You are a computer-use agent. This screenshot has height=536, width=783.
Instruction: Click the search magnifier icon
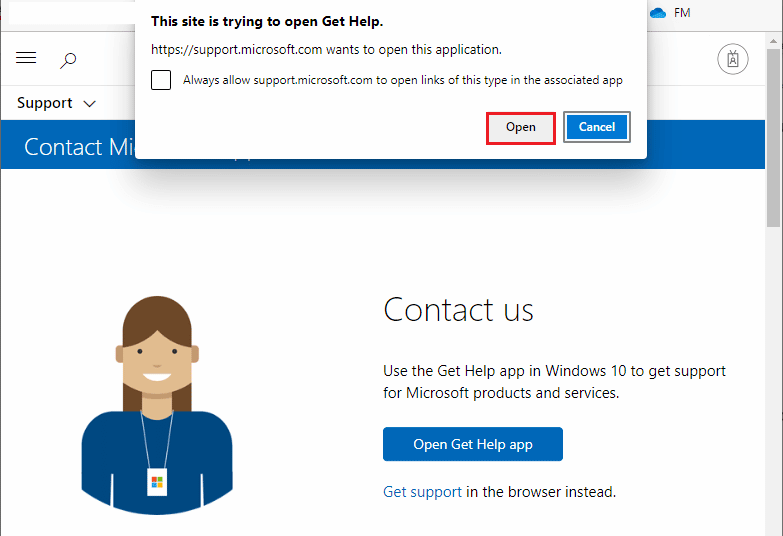pyautogui.click(x=68, y=60)
